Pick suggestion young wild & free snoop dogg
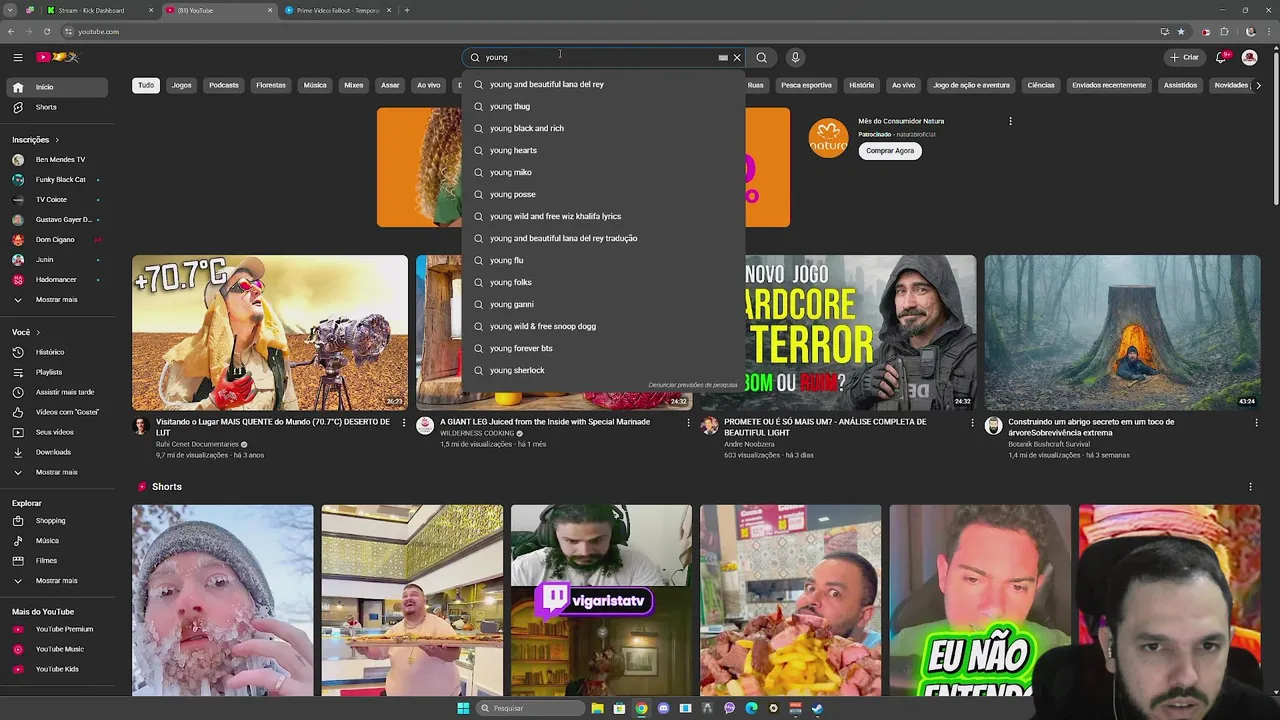This screenshot has height=720, width=1280. coord(604,326)
